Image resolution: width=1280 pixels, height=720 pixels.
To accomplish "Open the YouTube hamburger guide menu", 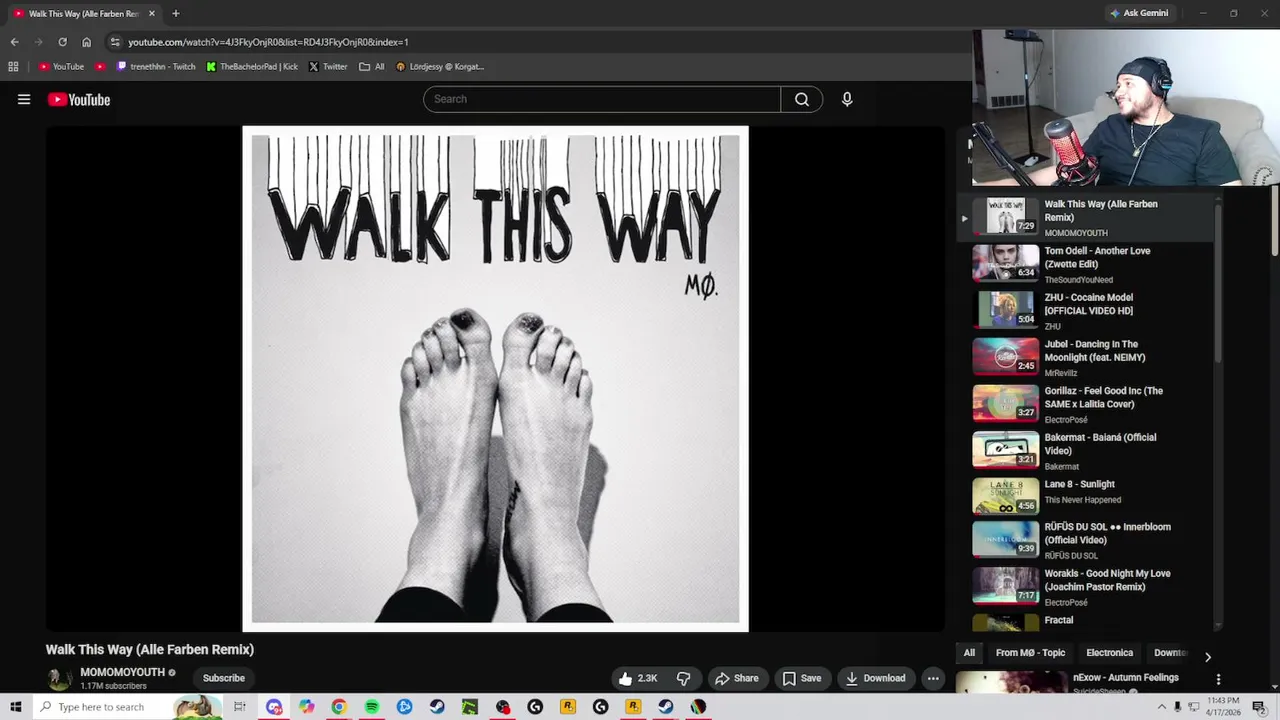I will (24, 99).
